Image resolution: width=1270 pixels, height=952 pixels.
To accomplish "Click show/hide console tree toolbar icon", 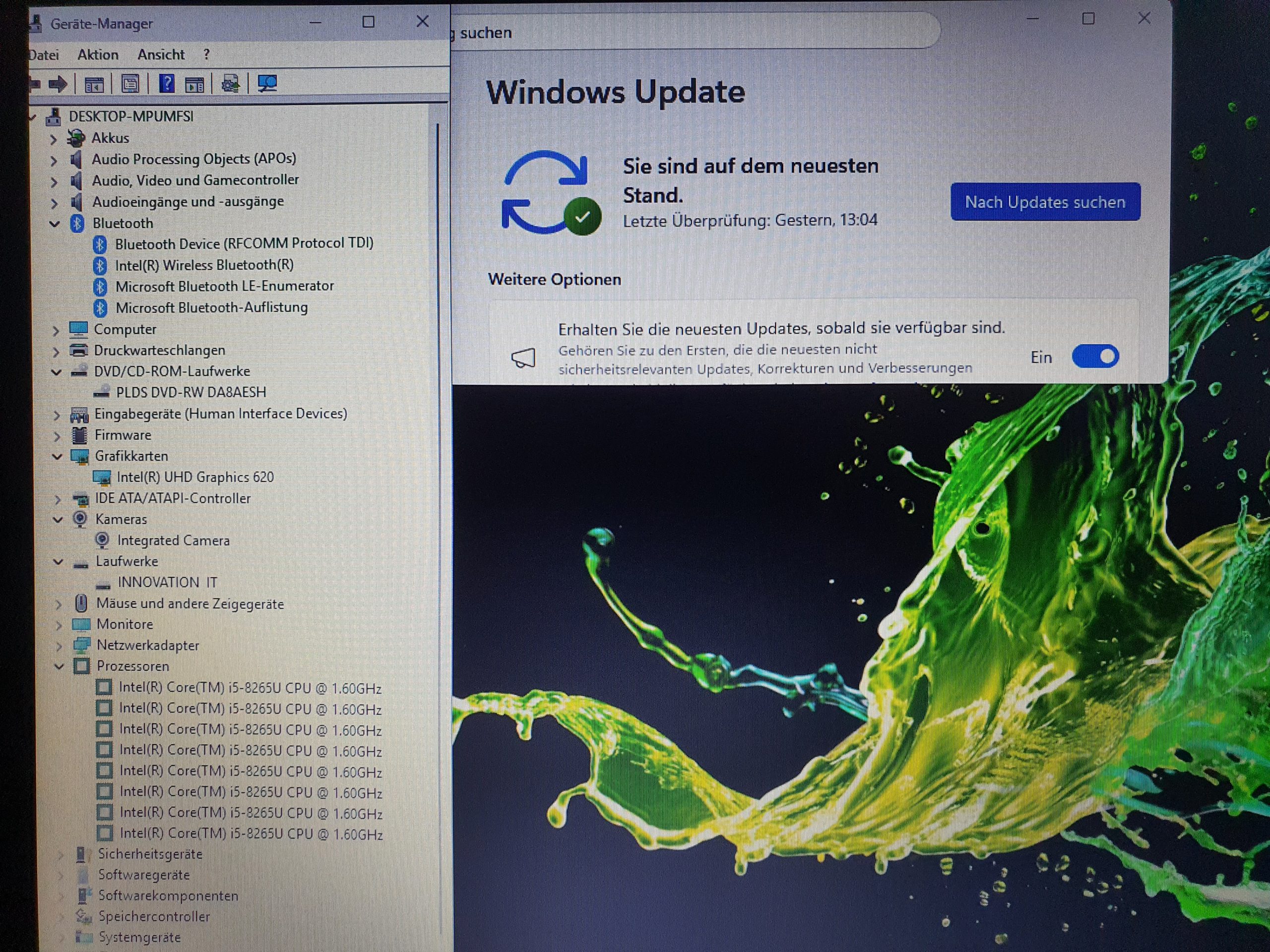I will [x=94, y=85].
